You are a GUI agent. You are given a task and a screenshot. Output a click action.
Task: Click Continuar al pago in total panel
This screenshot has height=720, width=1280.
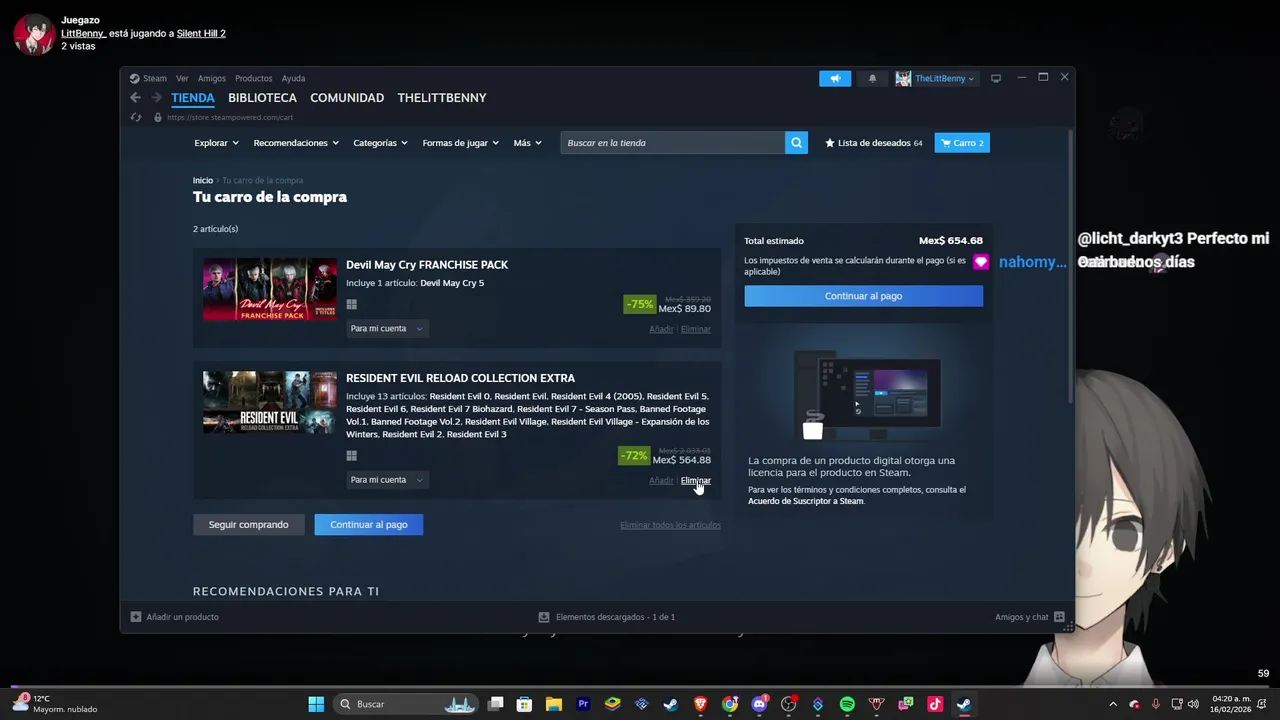tap(863, 296)
